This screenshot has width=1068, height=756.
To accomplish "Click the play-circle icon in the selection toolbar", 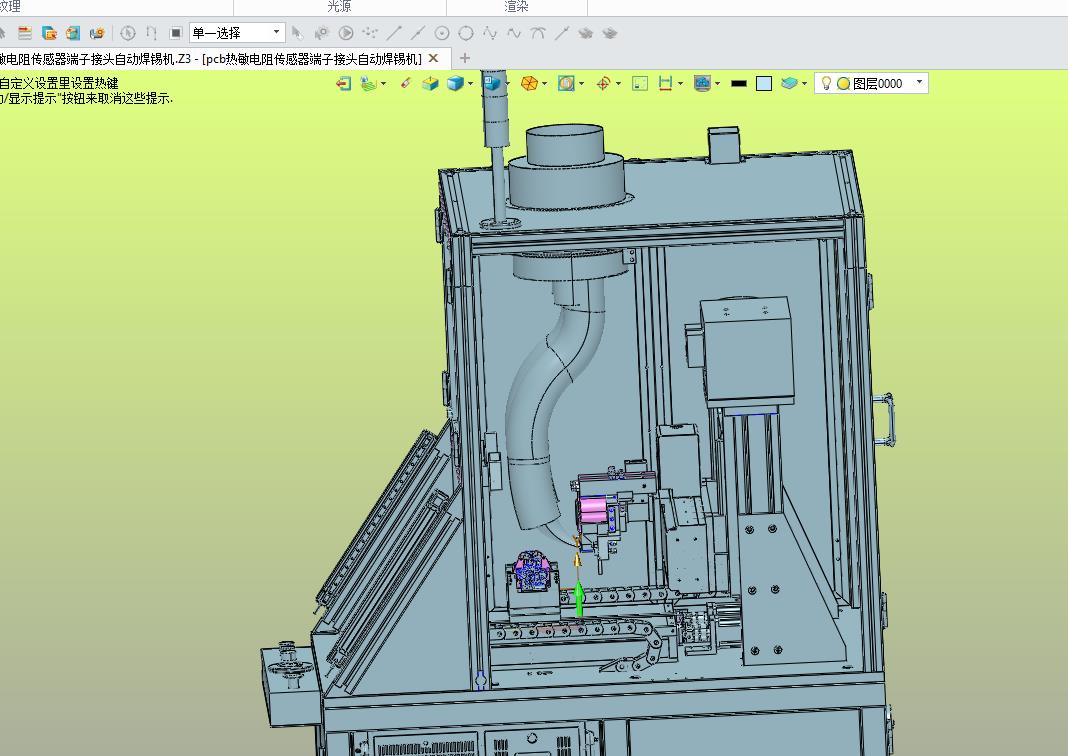I will (x=346, y=33).
